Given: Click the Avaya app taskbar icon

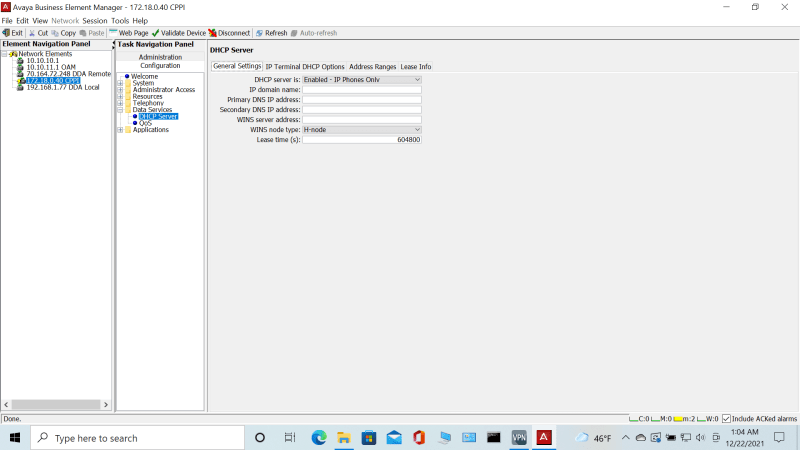Looking at the screenshot, I should coord(544,438).
